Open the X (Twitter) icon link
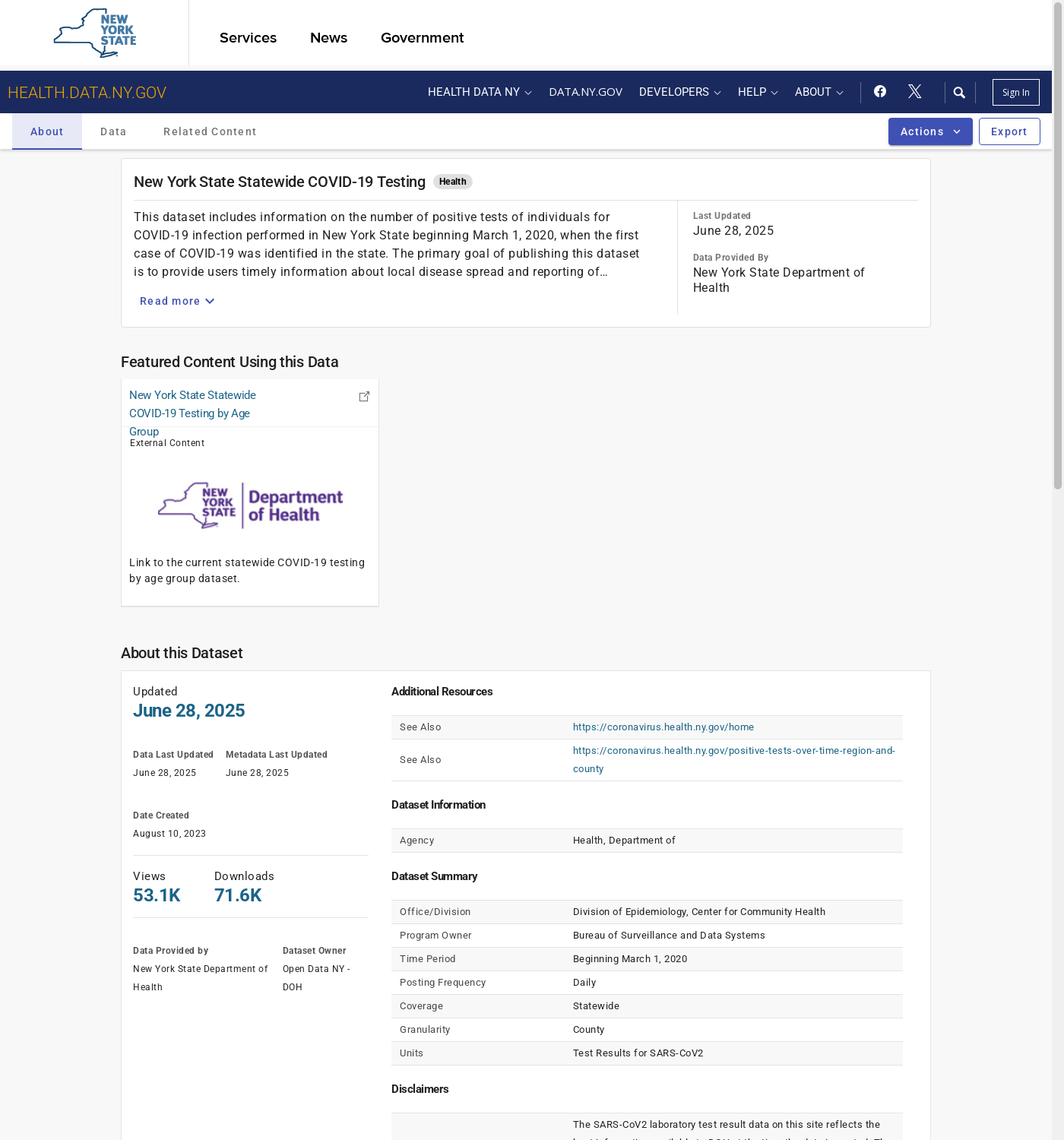The width and height of the screenshot is (1064, 1140). pyautogui.click(x=915, y=91)
